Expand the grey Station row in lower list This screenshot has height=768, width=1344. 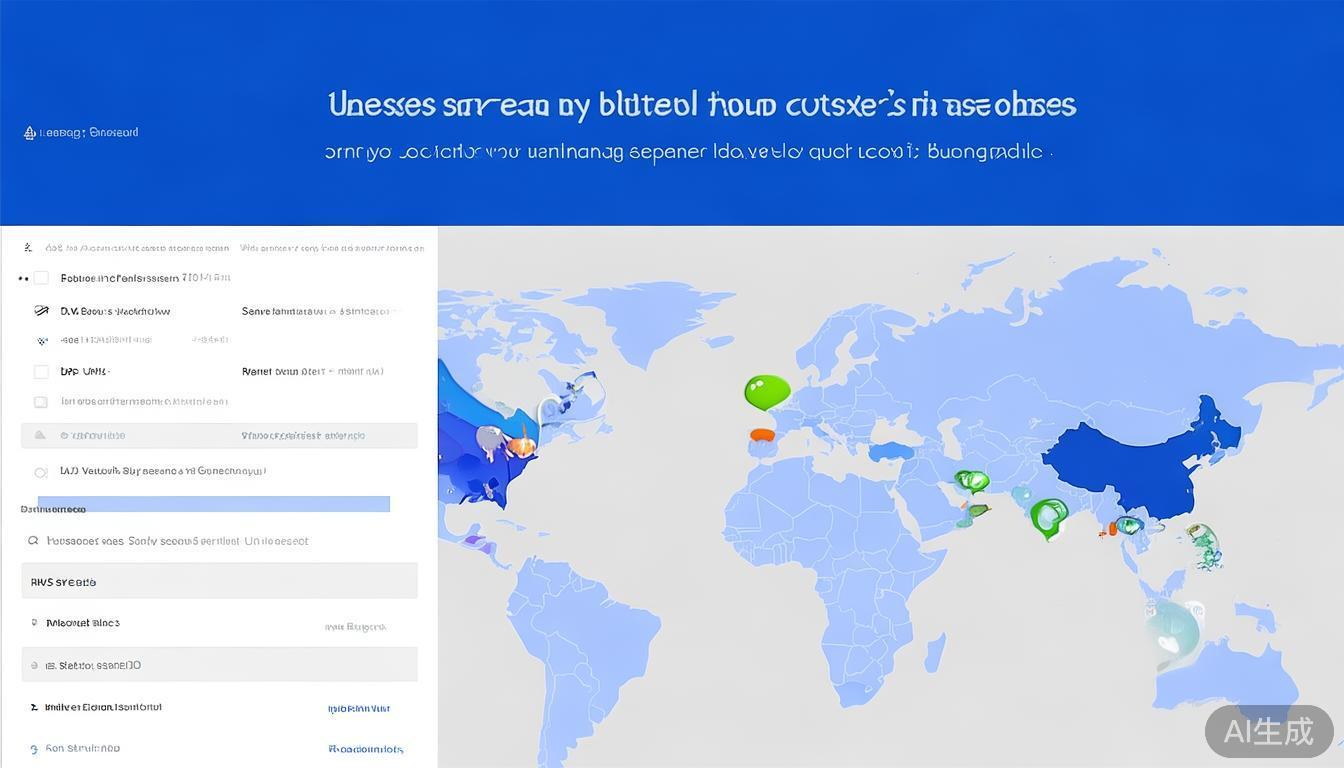[219, 665]
